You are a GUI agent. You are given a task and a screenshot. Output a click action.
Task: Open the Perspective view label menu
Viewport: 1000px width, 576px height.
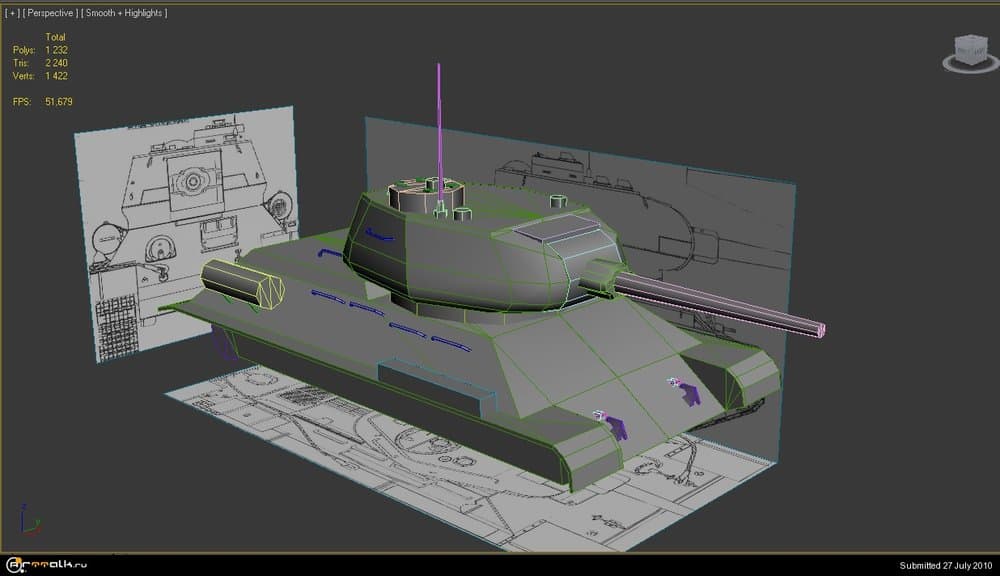[x=50, y=13]
